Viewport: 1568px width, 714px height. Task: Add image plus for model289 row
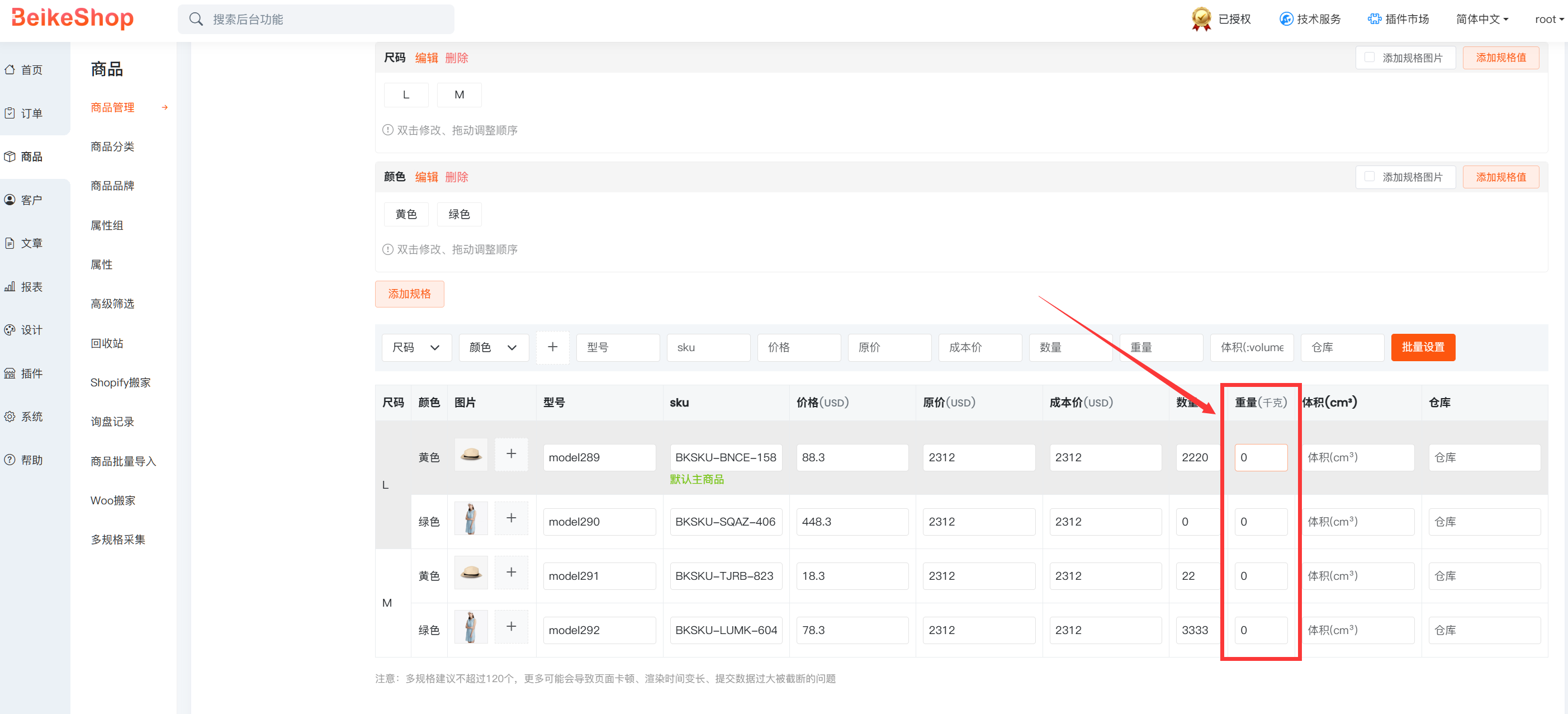pyautogui.click(x=511, y=454)
